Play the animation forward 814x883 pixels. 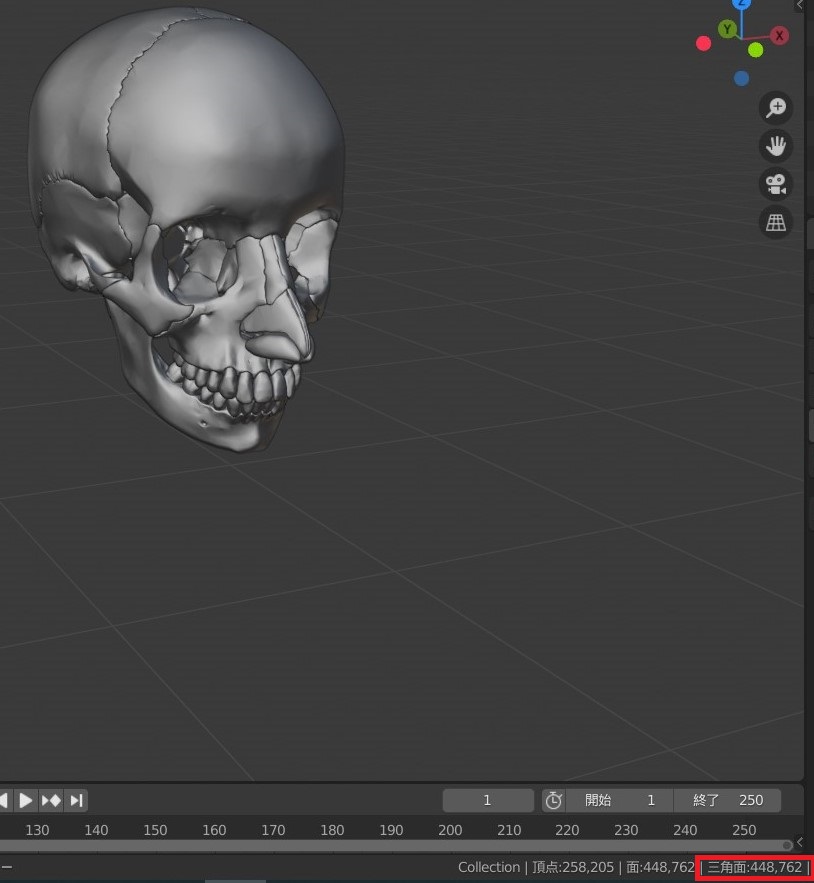coord(25,800)
